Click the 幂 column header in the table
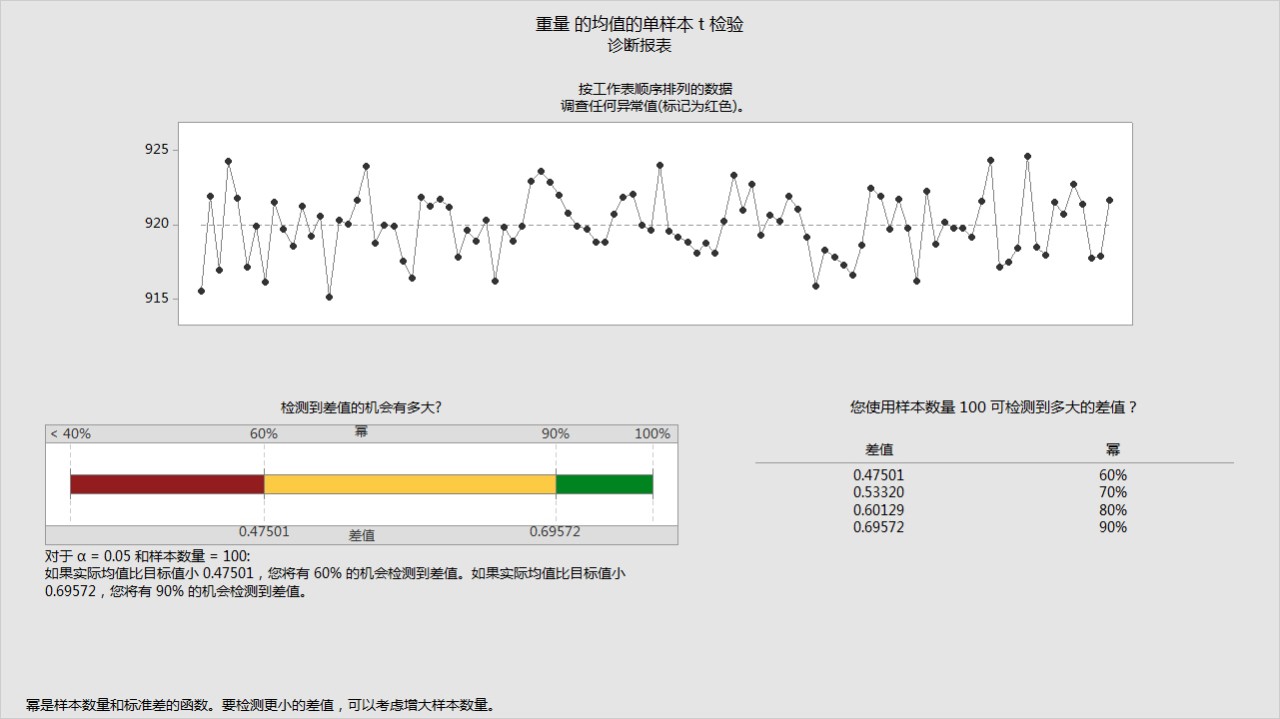This screenshot has height=719, width=1280. [1112, 450]
